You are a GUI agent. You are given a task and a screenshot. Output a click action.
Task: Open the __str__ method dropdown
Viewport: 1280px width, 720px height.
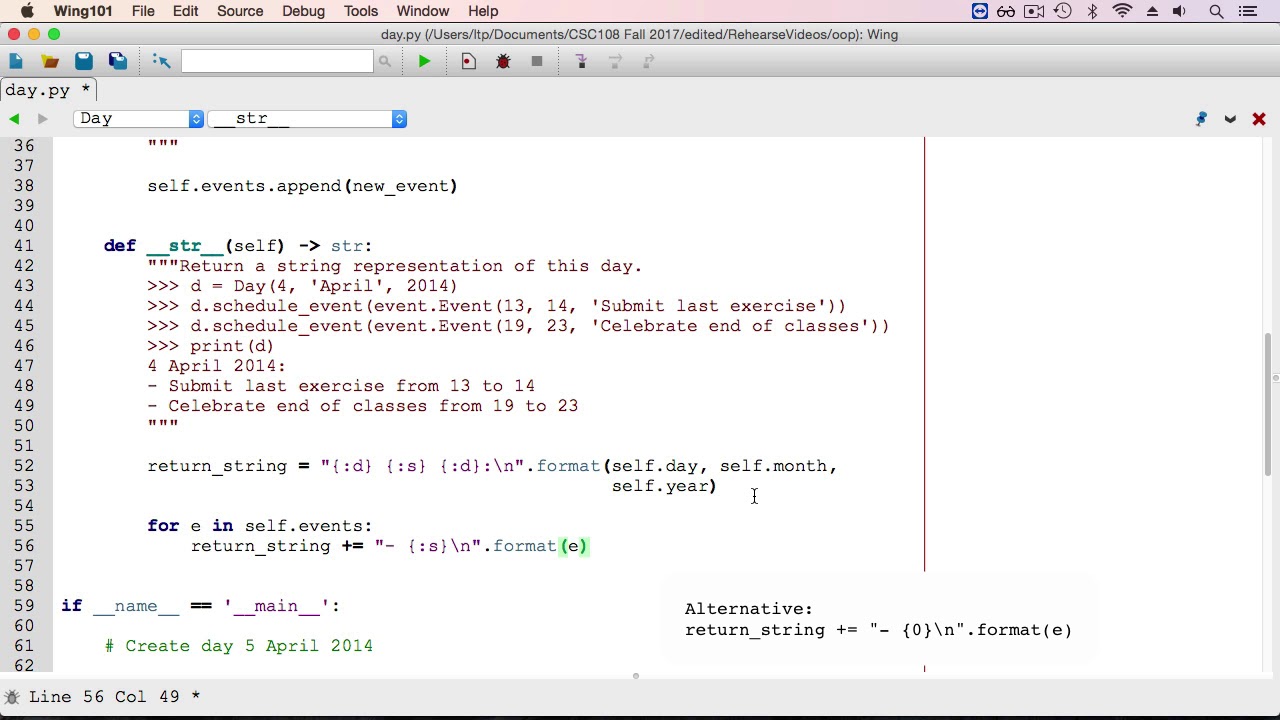[x=307, y=119]
